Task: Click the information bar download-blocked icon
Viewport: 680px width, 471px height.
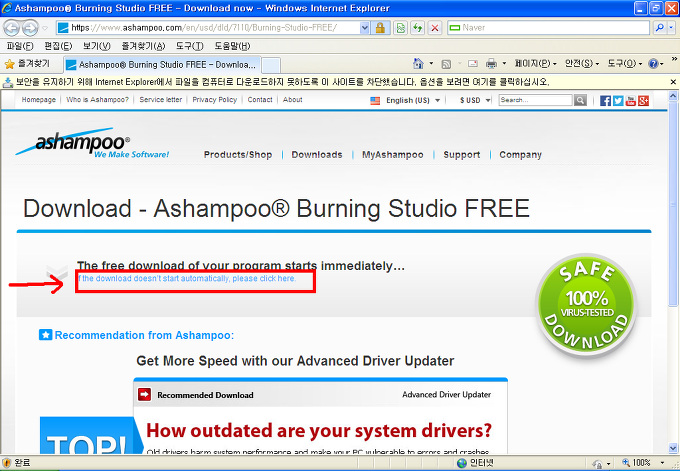Action: coord(8,82)
